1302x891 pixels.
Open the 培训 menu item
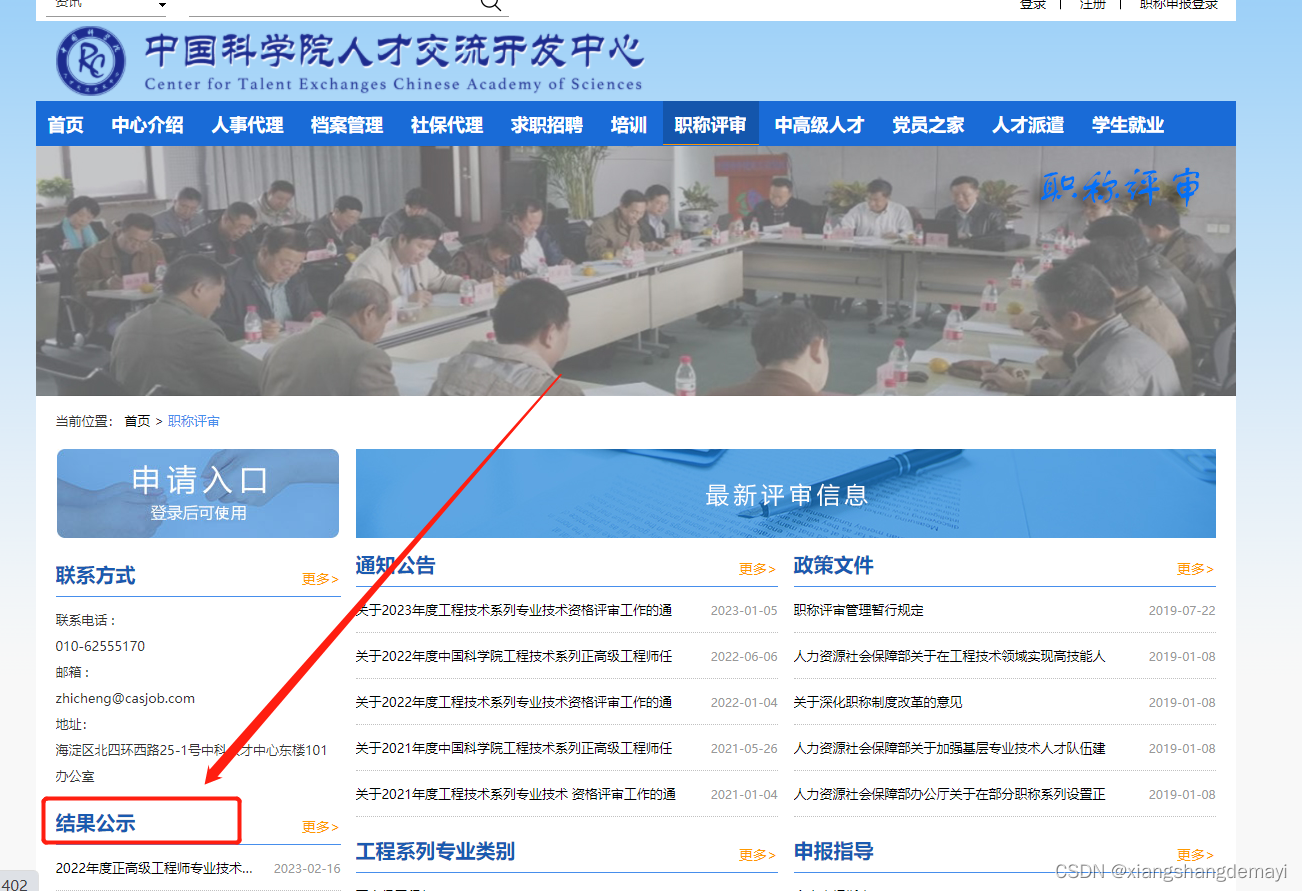pos(629,125)
